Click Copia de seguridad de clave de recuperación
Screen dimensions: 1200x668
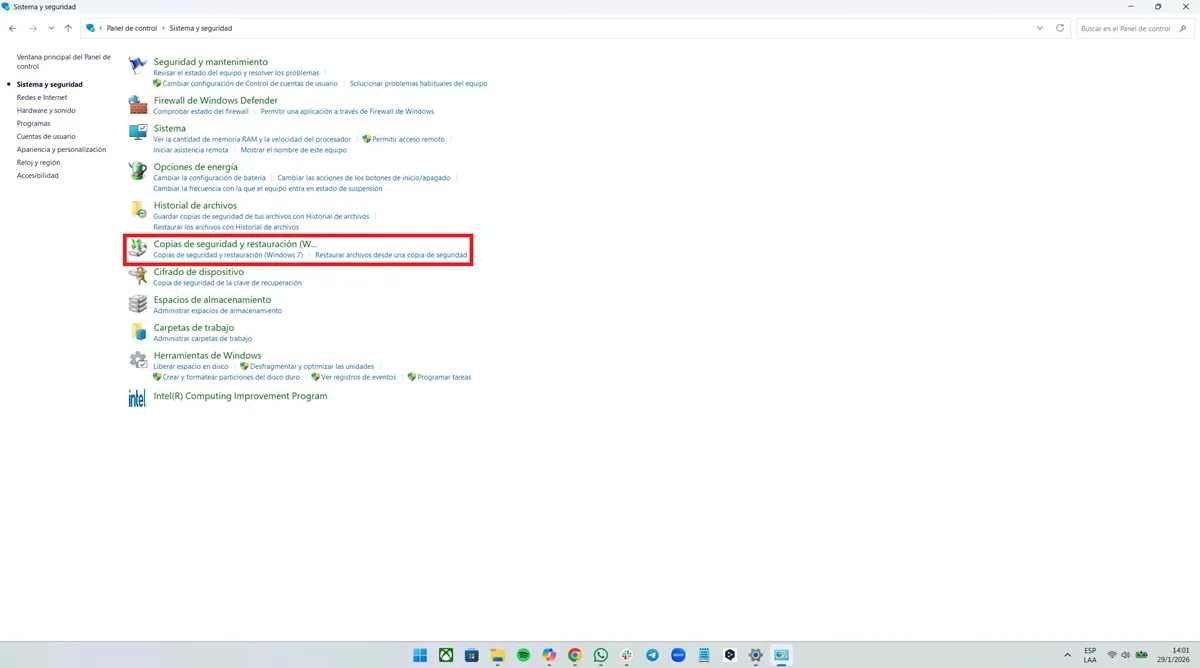point(227,283)
